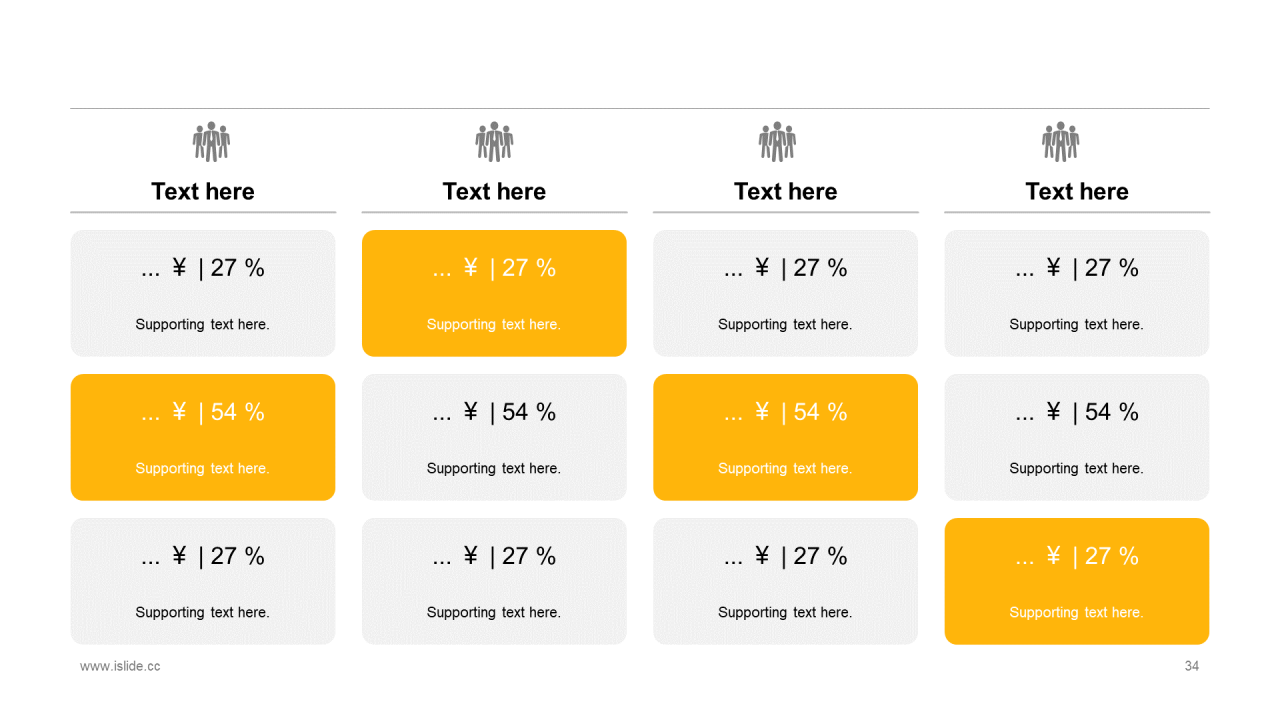Click the gray top 27% card in first column
This screenshot has width=1280, height=720.
point(203,293)
